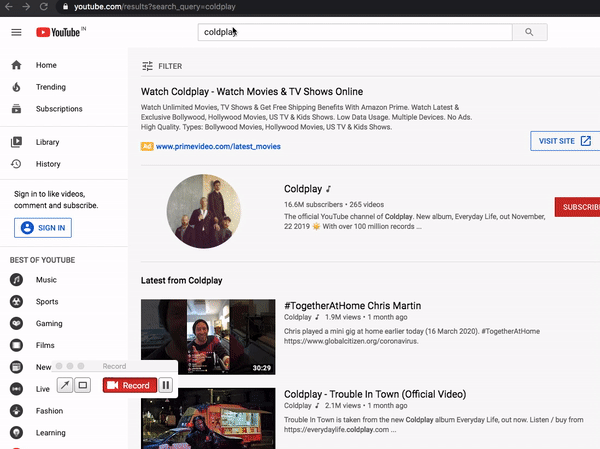Viewport: 600px width, 449px height.
Task: Click the Trending flame icon
Action: click(x=16, y=87)
